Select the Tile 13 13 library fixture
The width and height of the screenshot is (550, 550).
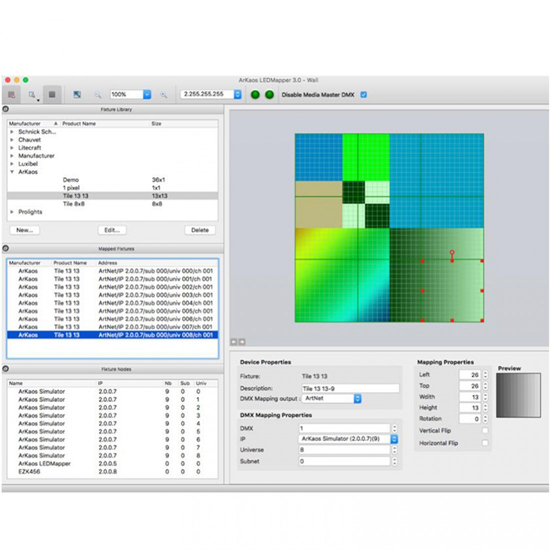112,196
